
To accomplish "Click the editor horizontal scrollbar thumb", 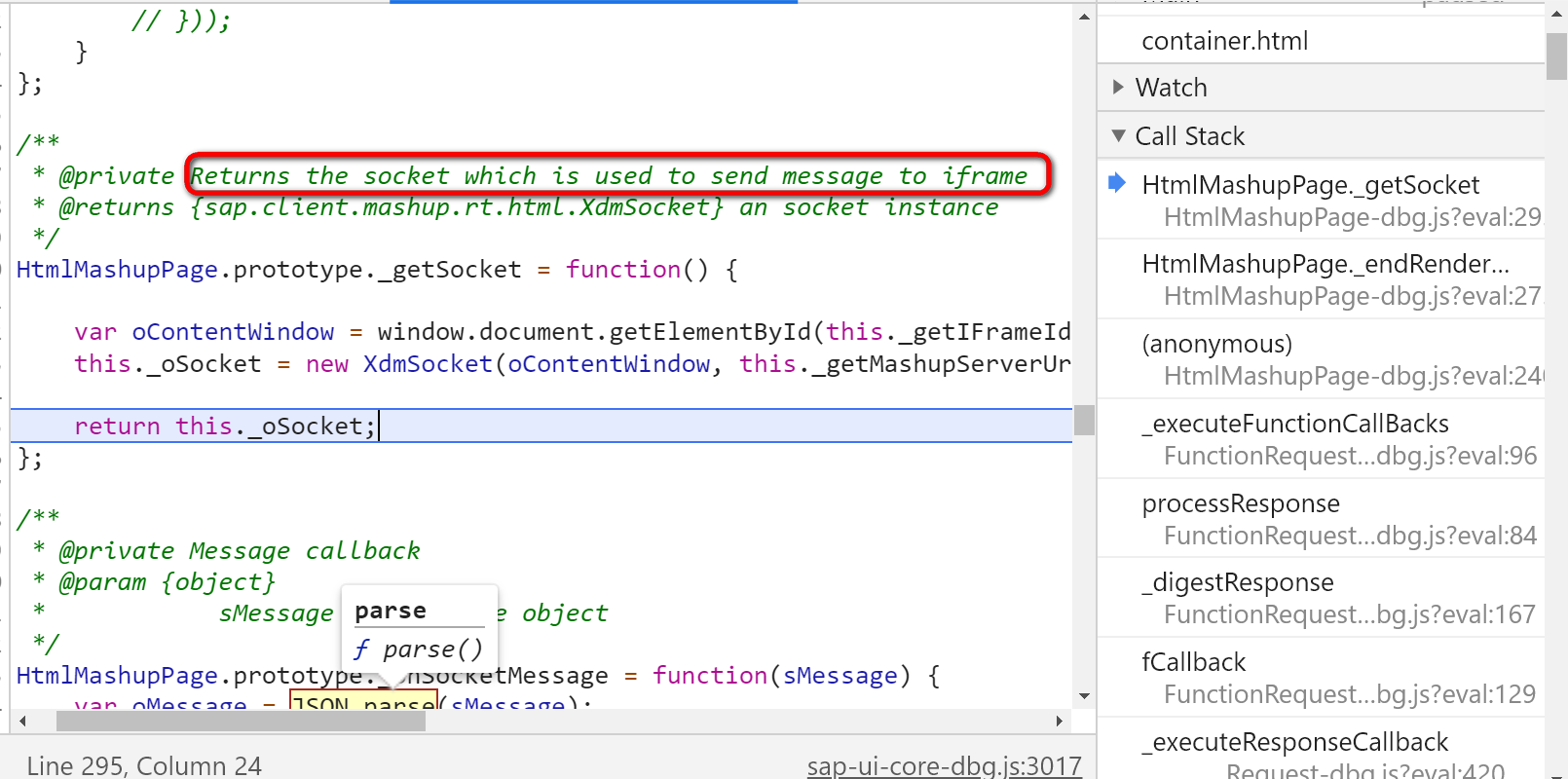I will (x=241, y=722).
